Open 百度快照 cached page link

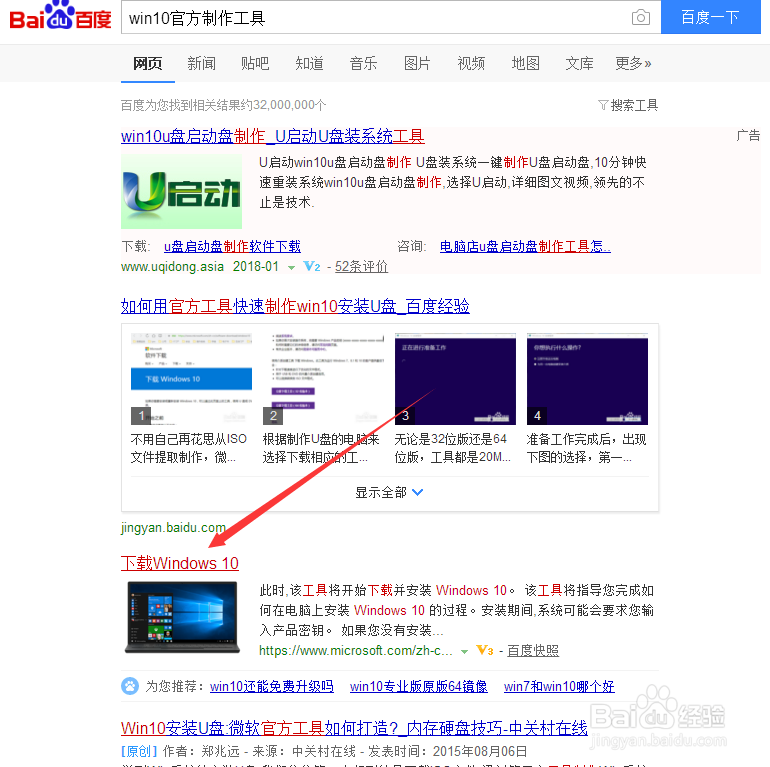tap(533, 651)
